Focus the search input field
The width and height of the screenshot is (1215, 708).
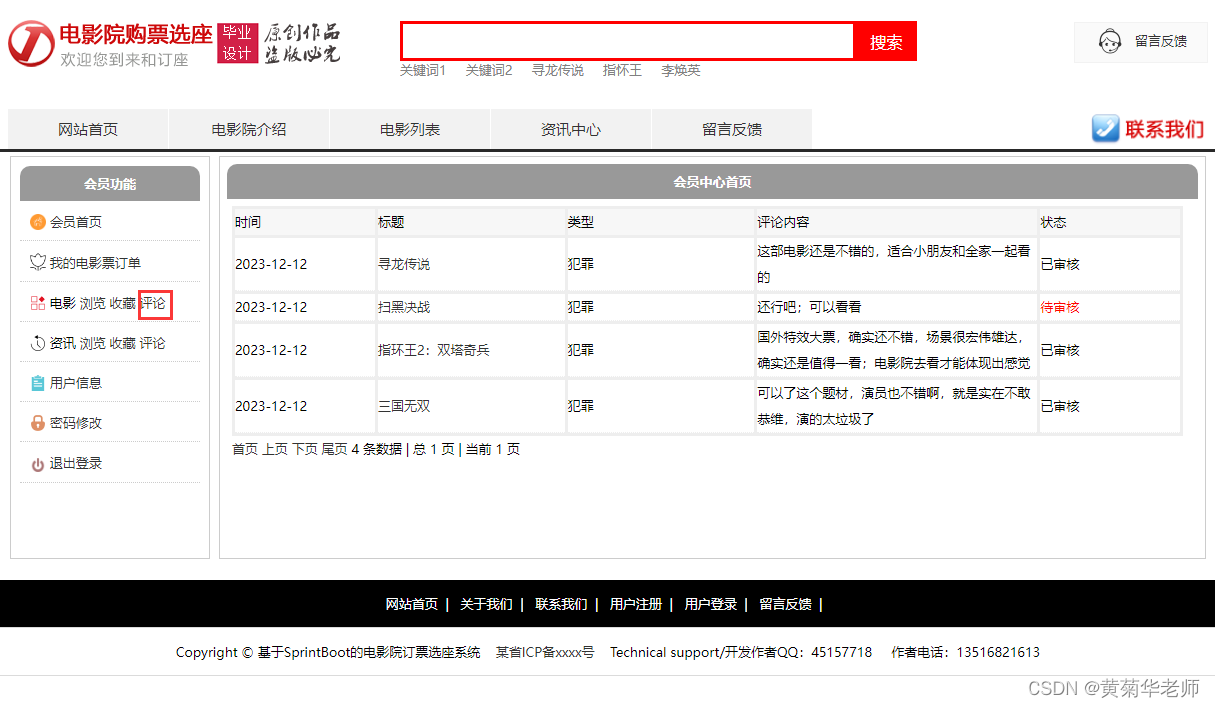pyautogui.click(x=627, y=41)
